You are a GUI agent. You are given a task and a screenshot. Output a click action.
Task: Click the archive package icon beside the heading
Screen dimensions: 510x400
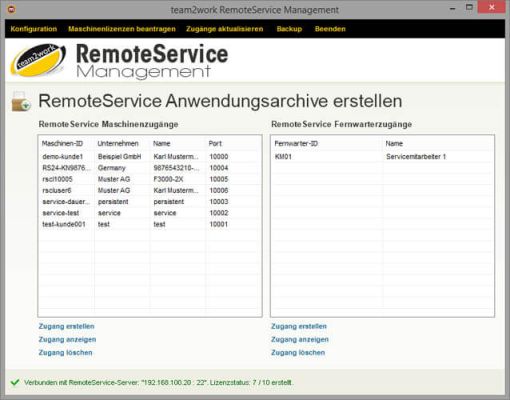[x=21, y=101]
